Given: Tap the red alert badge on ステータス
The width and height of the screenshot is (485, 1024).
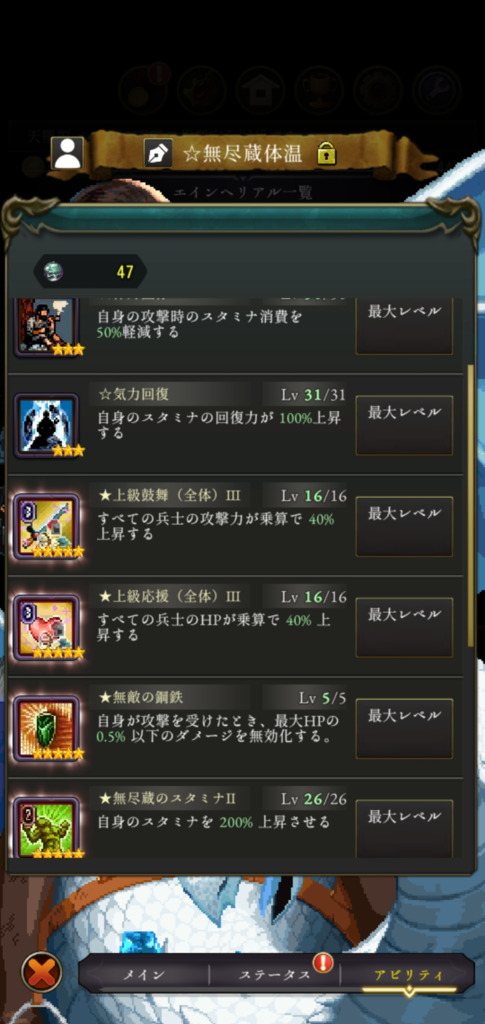Looking at the screenshot, I should point(322,962).
